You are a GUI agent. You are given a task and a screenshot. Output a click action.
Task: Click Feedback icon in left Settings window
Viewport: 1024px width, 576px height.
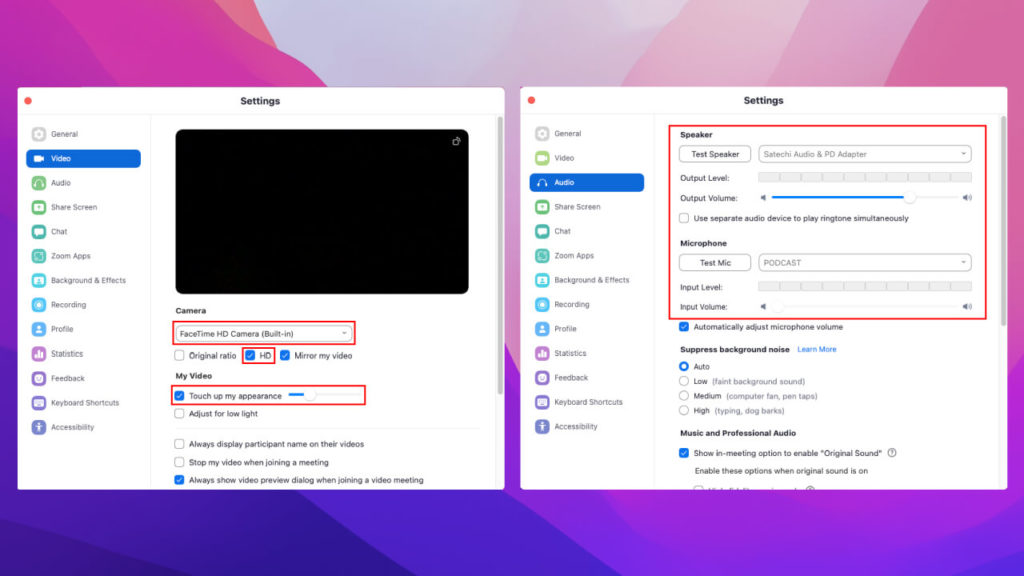point(39,378)
